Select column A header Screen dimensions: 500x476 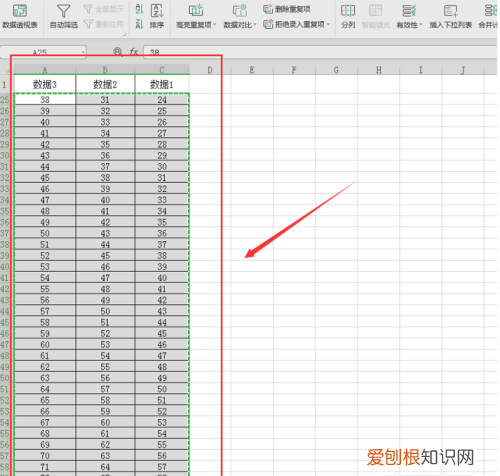45,70
